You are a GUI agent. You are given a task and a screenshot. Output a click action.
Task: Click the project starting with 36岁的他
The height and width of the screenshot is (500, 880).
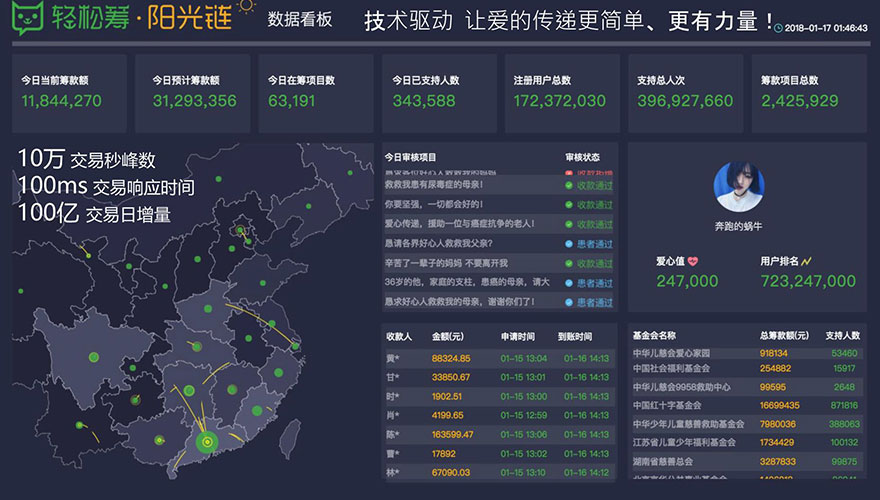point(467,282)
